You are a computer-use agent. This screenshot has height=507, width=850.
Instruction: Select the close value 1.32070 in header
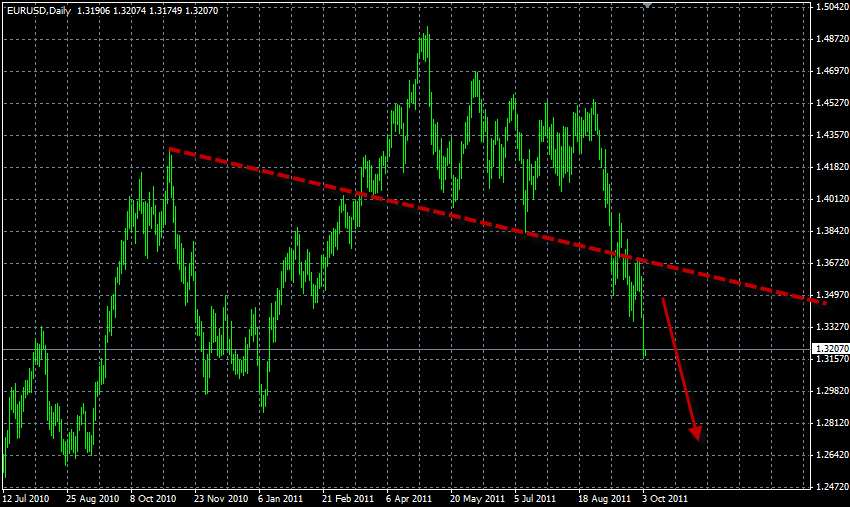(x=202, y=10)
